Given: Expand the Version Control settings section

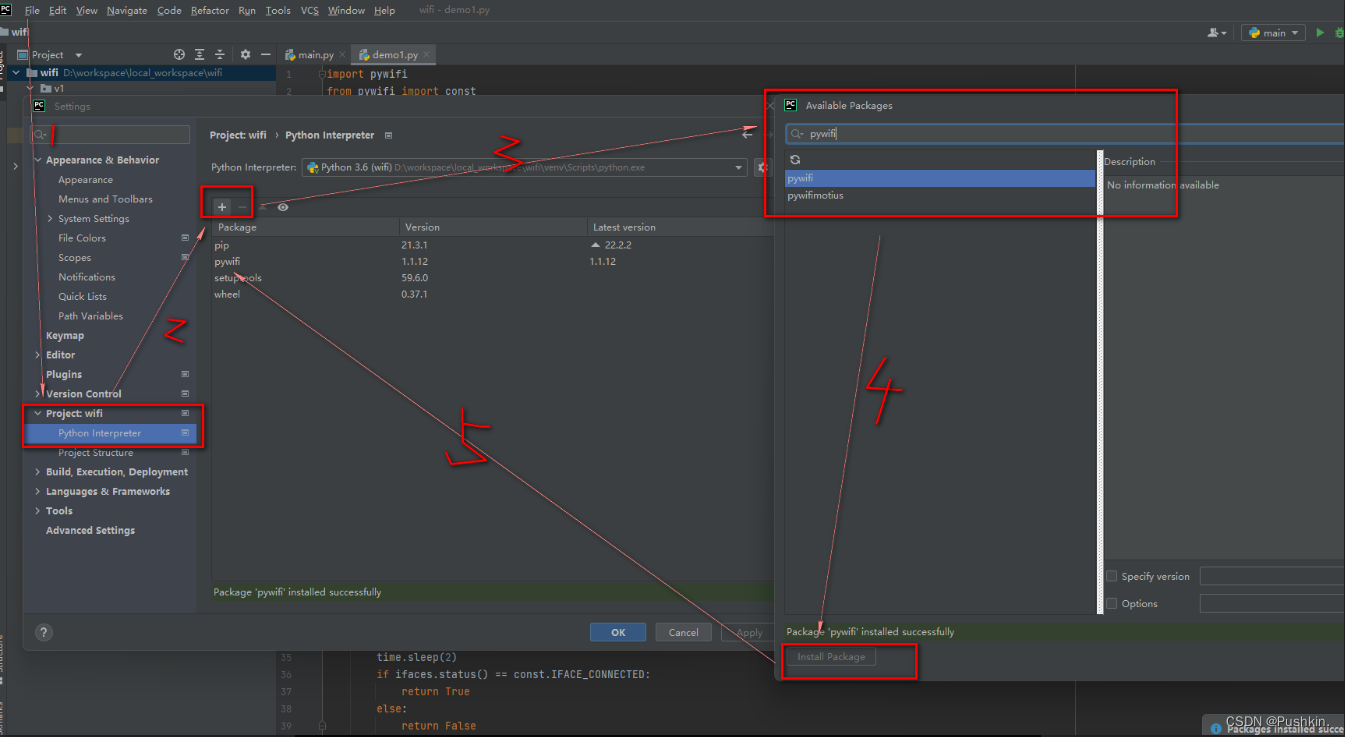Looking at the screenshot, I should [x=38, y=394].
